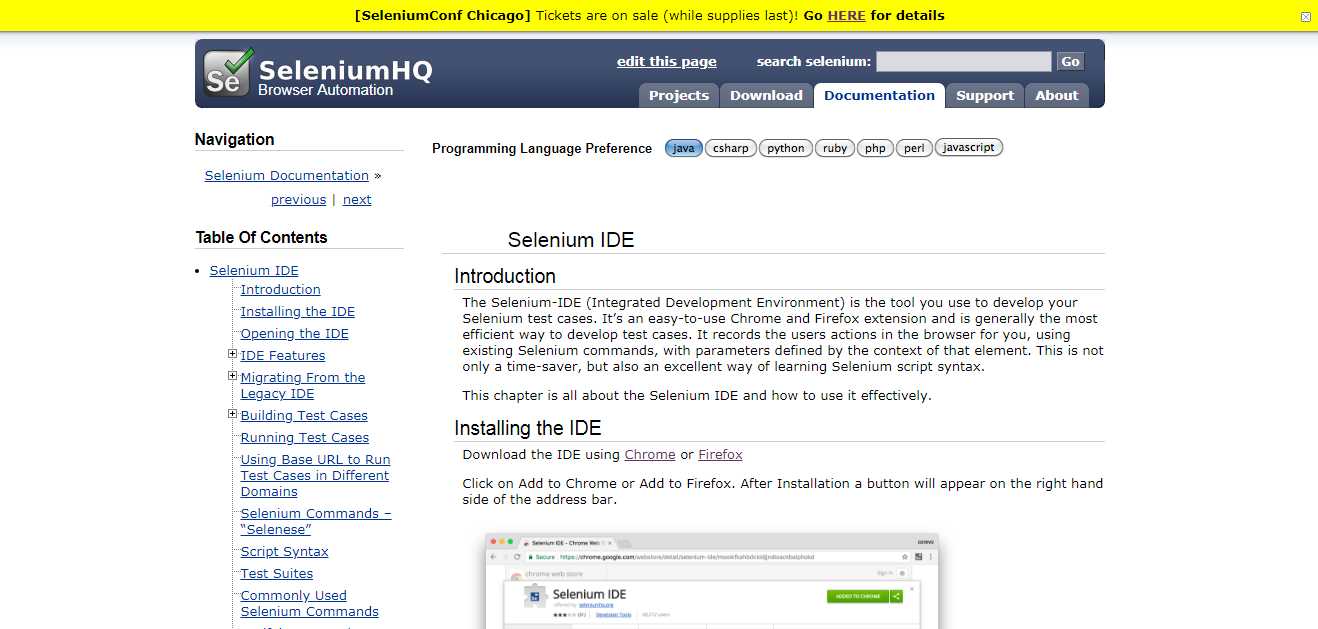The image size is (1318, 629).
Task: Go to the previous page link
Action: coord(298,199)
